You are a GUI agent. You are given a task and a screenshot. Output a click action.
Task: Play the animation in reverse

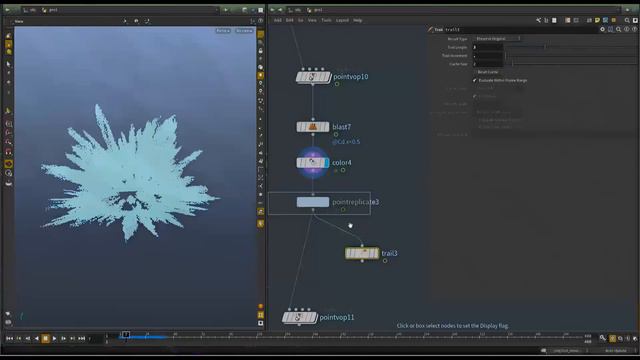pyautogui.click(x=37, y=338)
